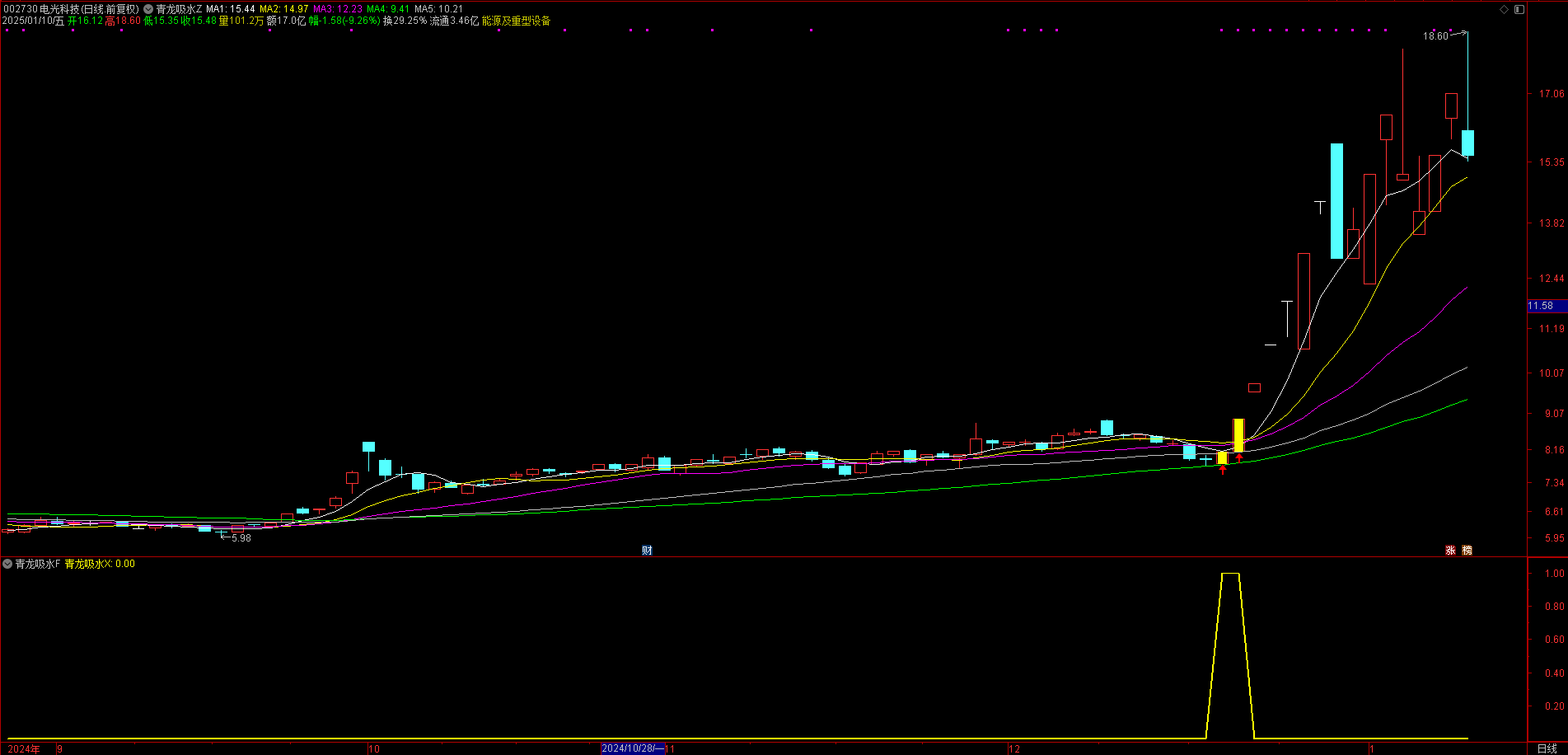The image size is (1568, 755).
Task: Click the tall yellow signal candle
Action: pyautogui.click(x=1238, y=434)
